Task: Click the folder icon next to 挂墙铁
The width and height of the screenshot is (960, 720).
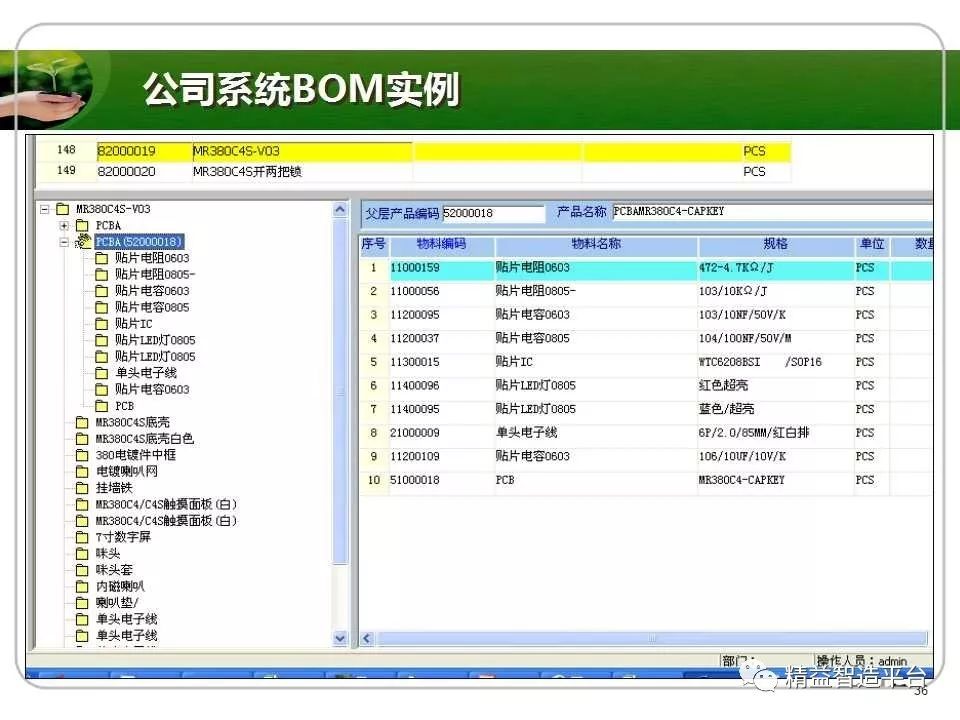Action: coord(82,488)
